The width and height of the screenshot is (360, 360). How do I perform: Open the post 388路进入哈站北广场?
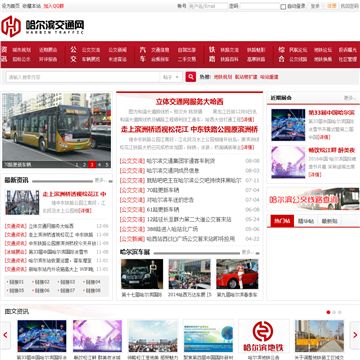[x=172, y=229]
